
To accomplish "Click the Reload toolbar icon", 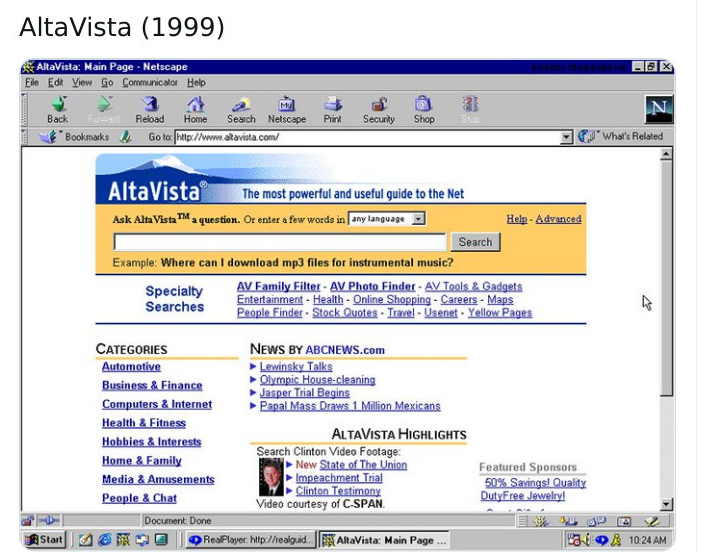I will coord(150,104).
